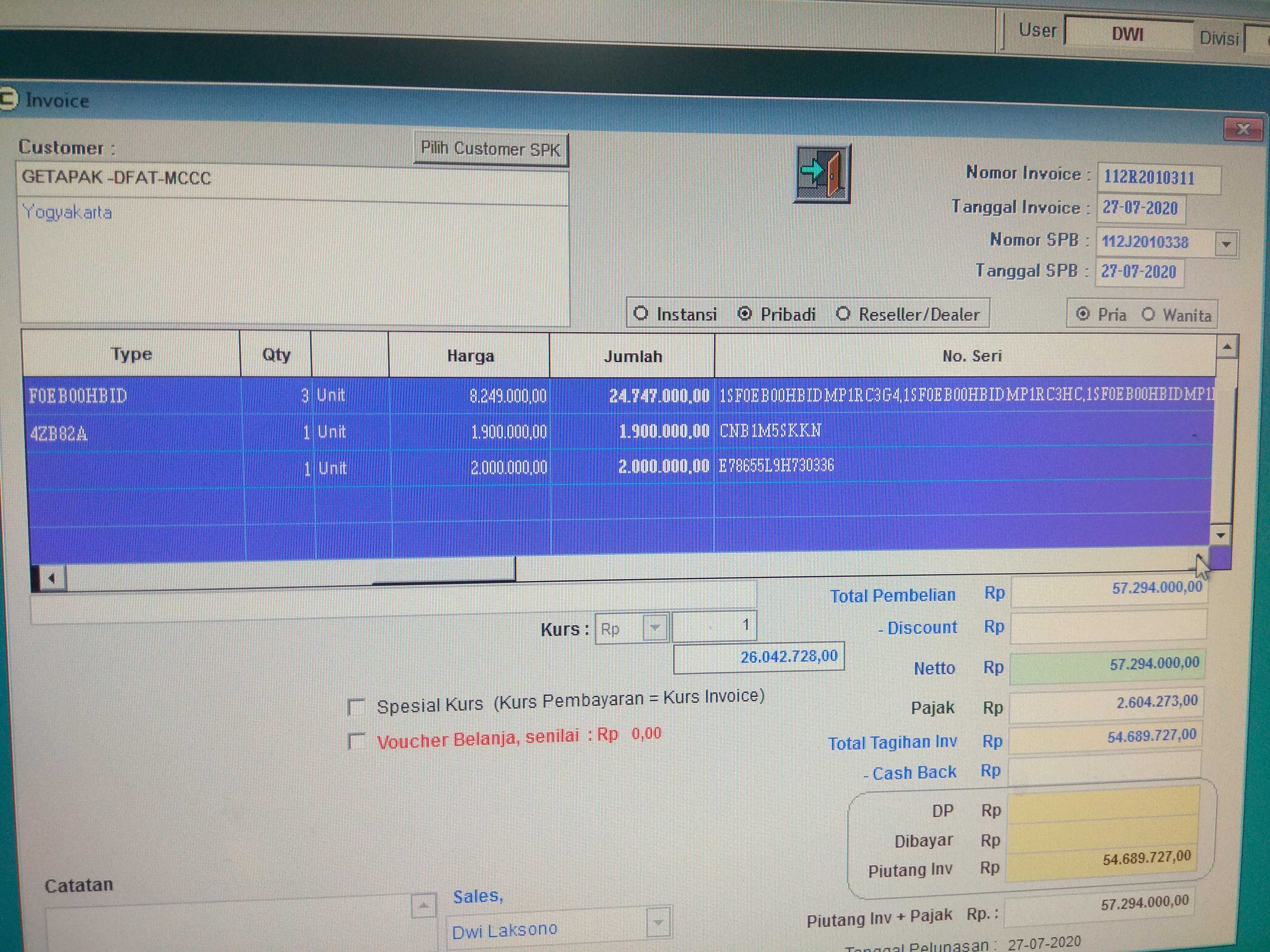Click the Invoice window title icon
Screen dimensions: 1270x952
[x=8, y=98]
